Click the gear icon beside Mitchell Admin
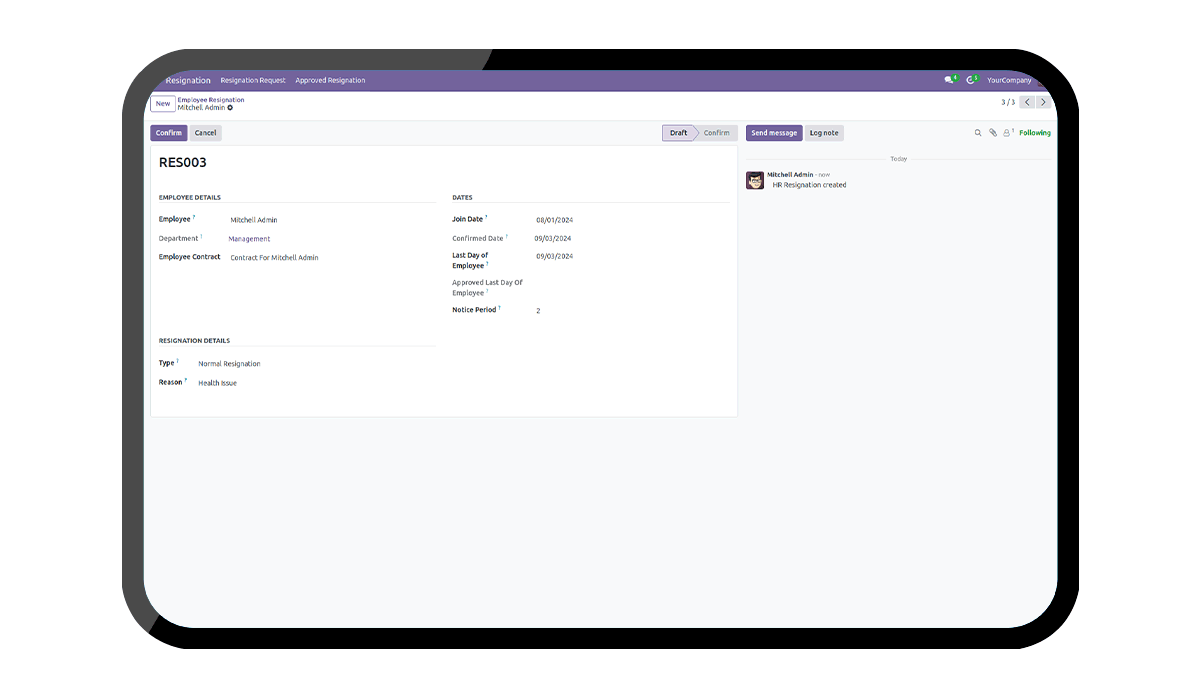The height and width of the screenshot is (697, 1200). click(230, 108)
